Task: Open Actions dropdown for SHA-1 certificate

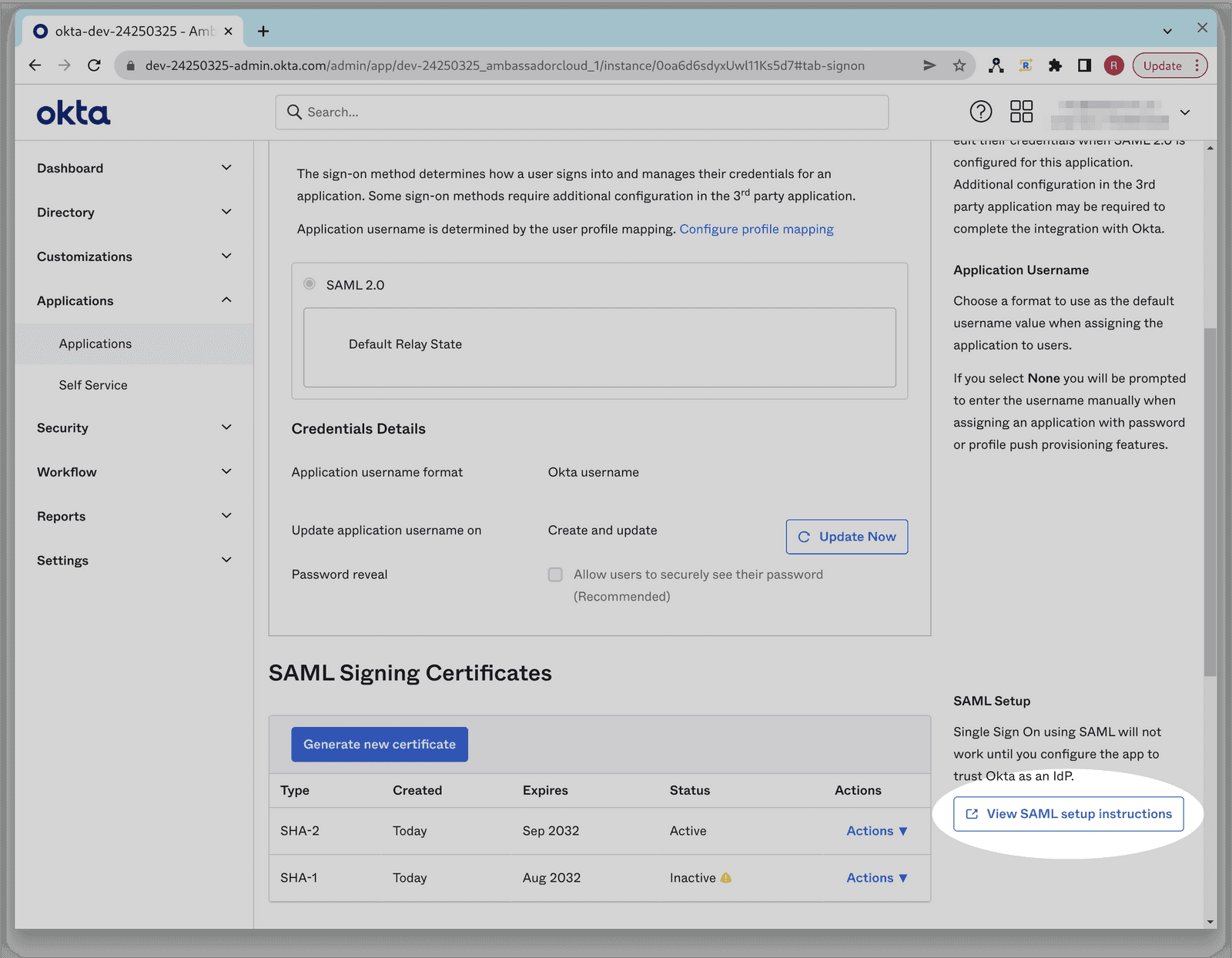Action: coord(877,878)
